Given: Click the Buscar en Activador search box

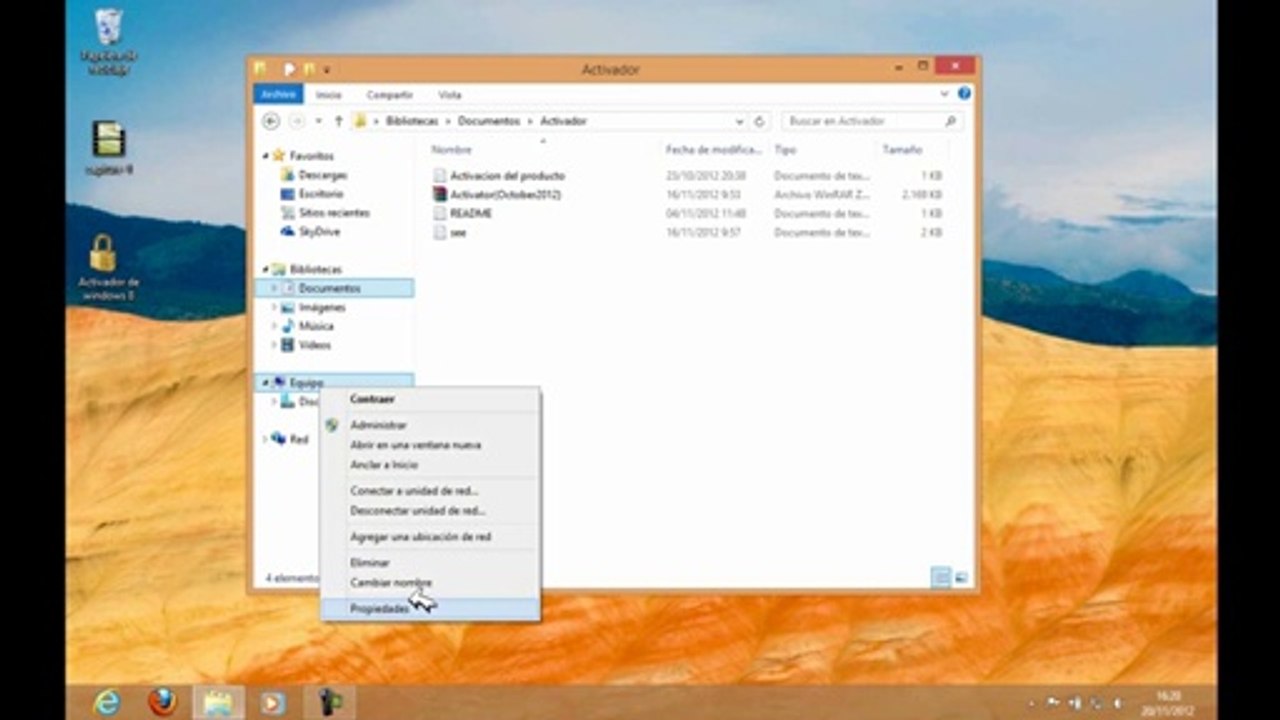Looking at the screenshot, I should point(872,121).
